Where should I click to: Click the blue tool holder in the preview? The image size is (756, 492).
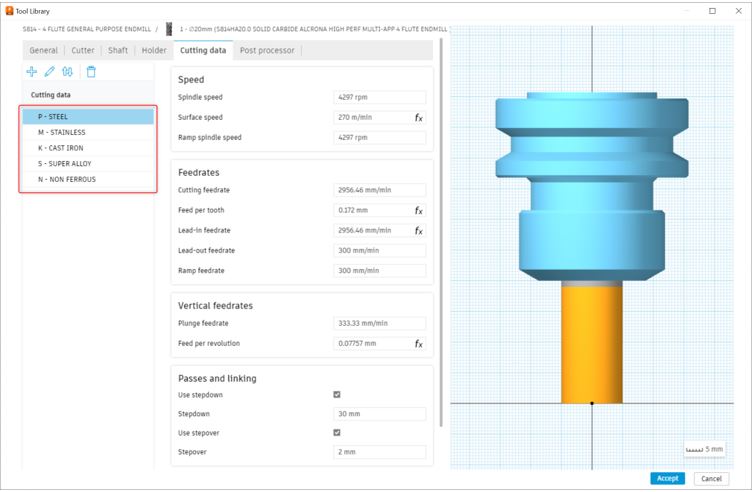[x=592, y=186]
